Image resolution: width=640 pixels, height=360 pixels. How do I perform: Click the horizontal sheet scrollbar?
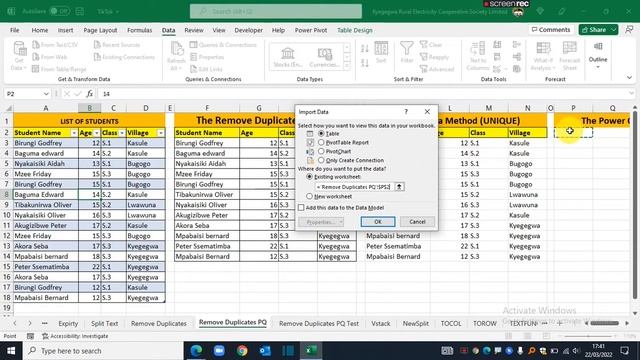604,323
